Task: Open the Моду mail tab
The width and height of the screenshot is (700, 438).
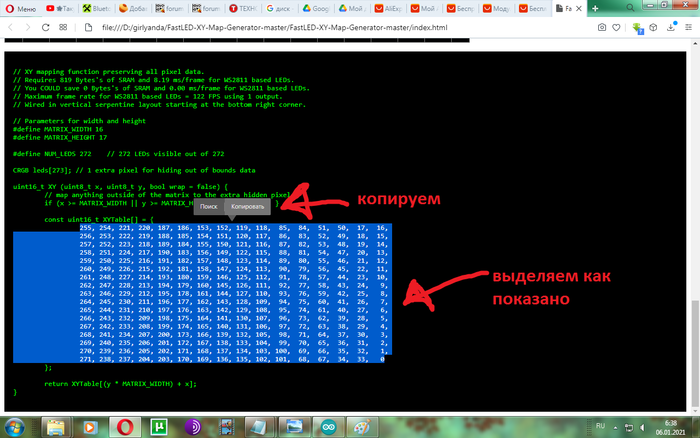Action: 498,8
